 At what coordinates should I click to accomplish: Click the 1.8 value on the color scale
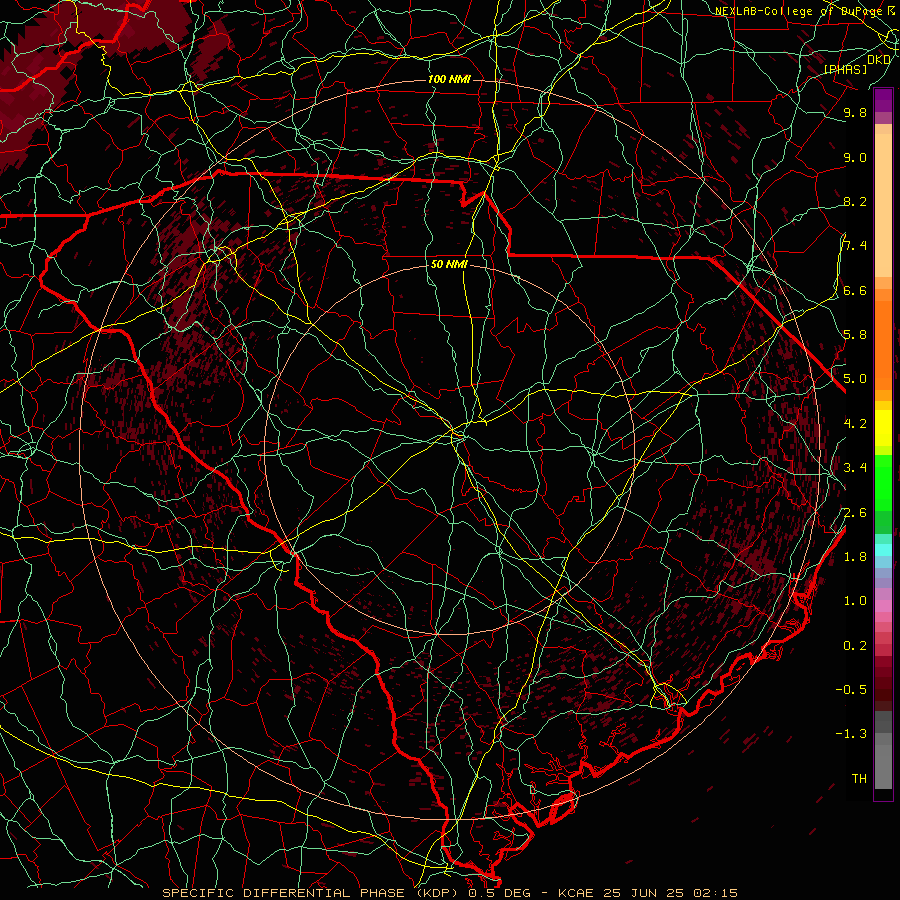point(855,557)
